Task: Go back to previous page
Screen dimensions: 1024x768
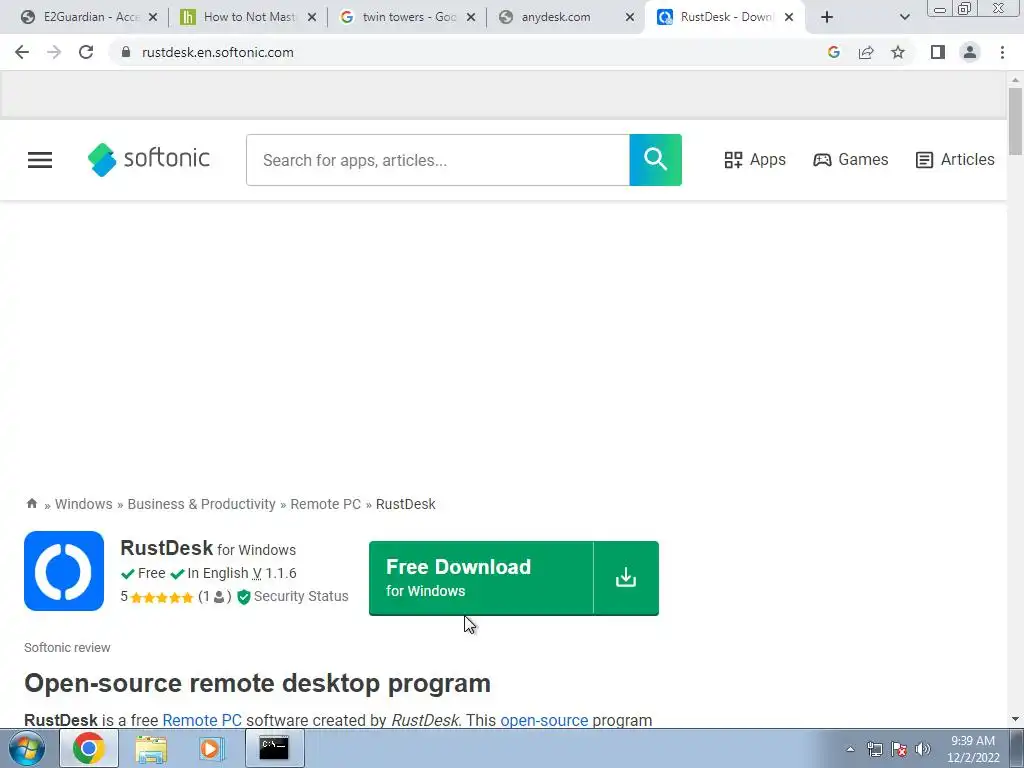Action: pos(22,52)
